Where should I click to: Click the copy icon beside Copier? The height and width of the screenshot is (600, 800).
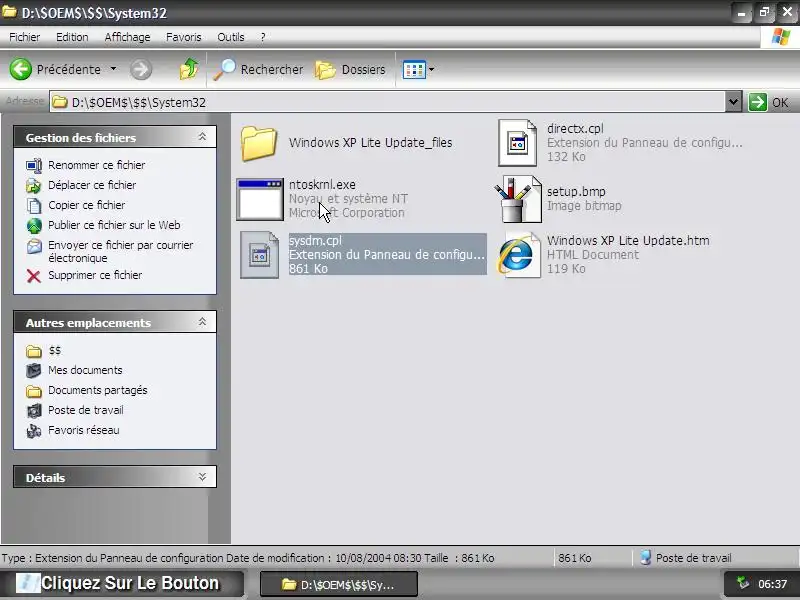click(x=34, y=205)
